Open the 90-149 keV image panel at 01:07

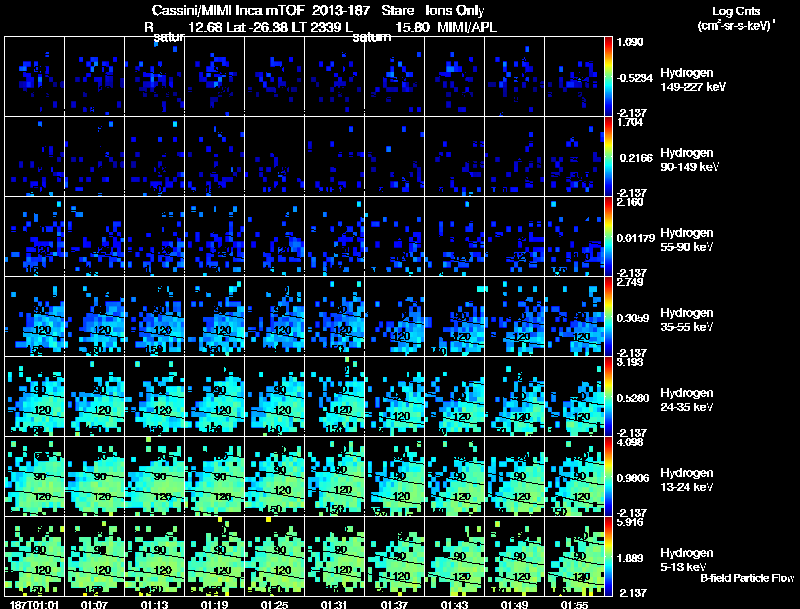tap(94, 157)
